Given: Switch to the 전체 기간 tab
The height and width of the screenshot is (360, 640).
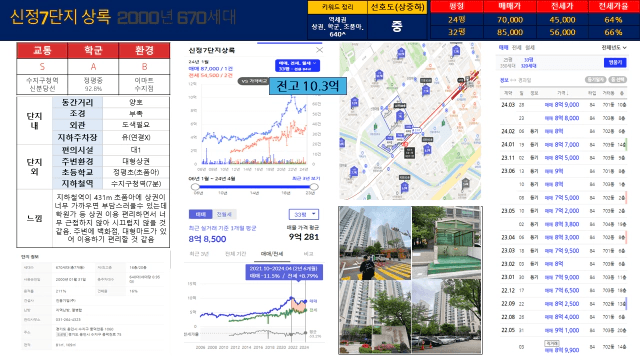Looking at the screenshot, I should [236, 254].
